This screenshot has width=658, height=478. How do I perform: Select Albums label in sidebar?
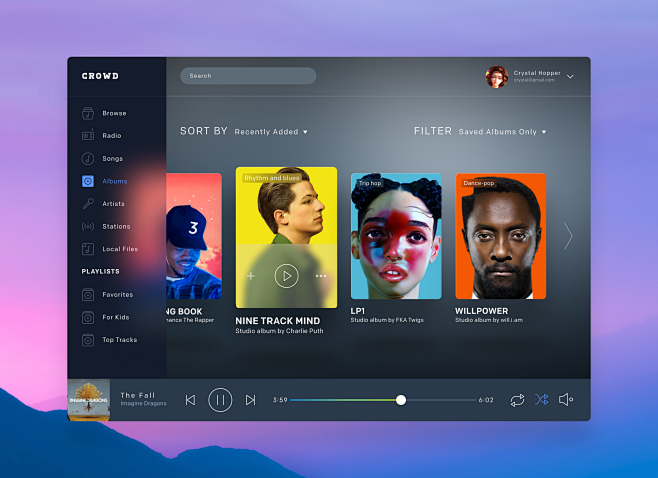click(115, 181)
